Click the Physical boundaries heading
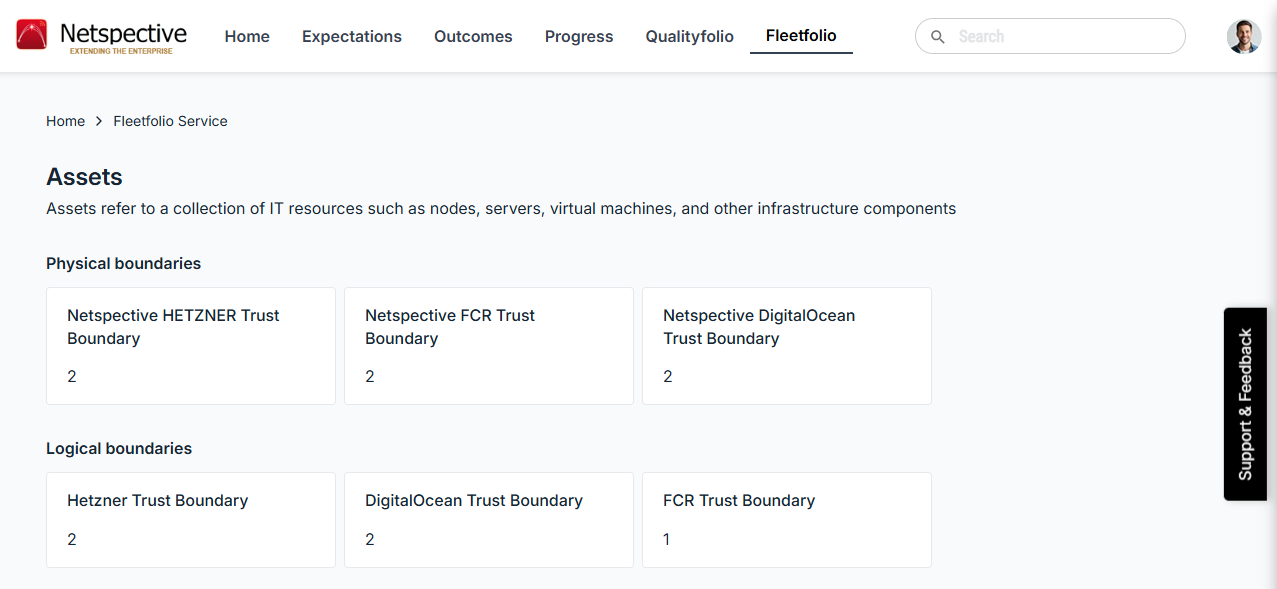 [123, 264]
